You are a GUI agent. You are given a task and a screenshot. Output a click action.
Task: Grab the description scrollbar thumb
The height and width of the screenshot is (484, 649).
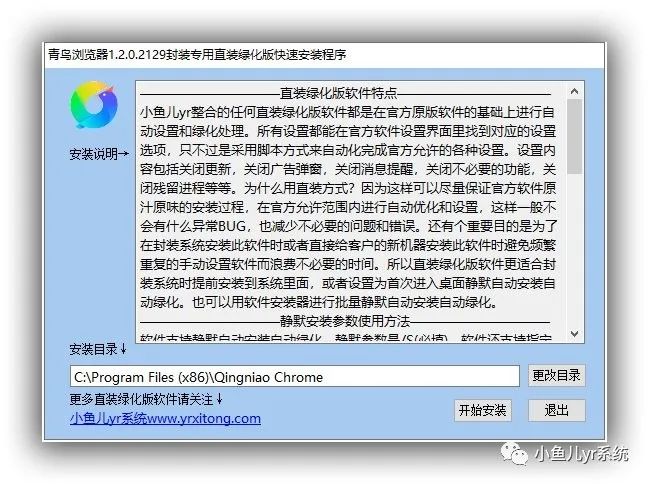(x=574, y=136)
